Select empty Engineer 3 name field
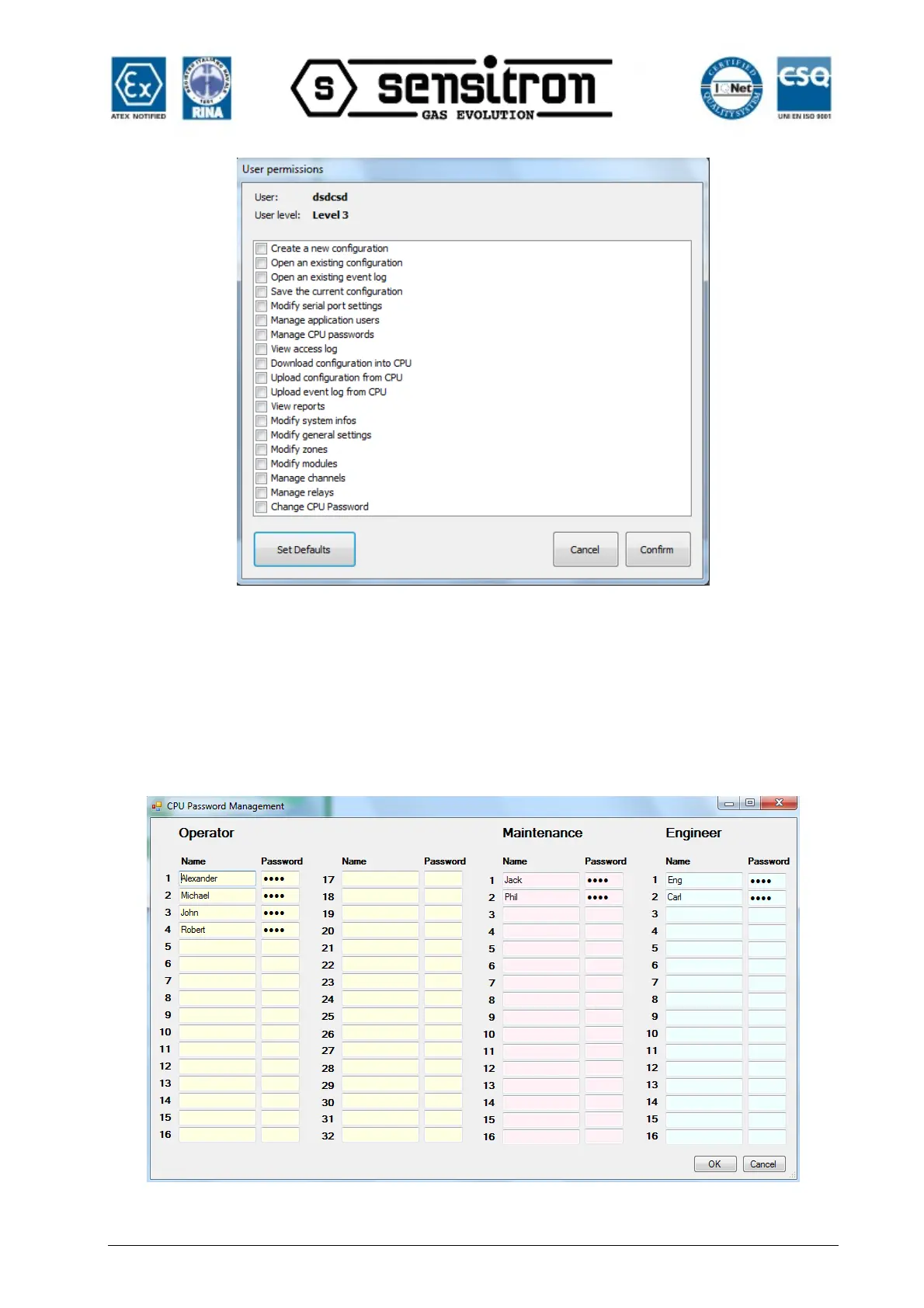The image size is (924, 1308). pyautogui.click(x=704, y=914)
